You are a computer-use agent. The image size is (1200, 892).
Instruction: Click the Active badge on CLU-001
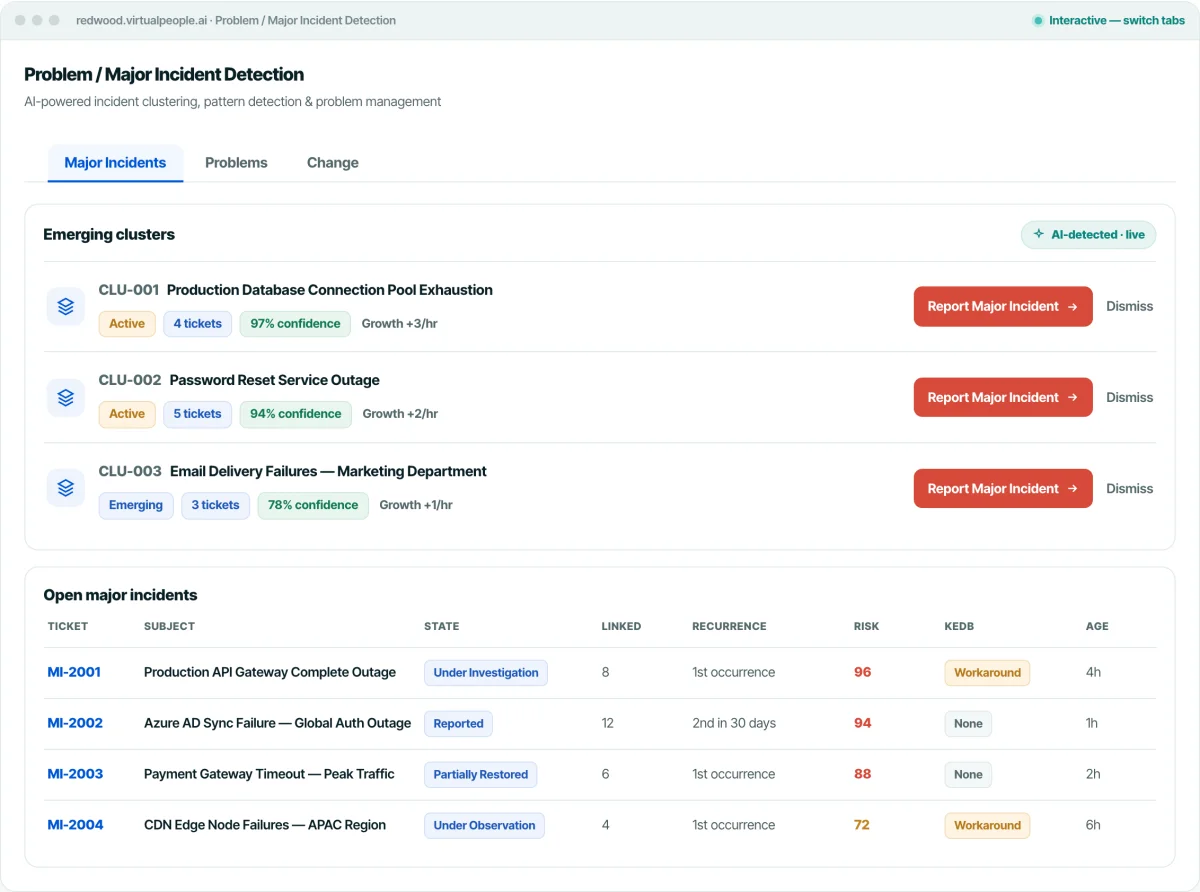[127, 323]
